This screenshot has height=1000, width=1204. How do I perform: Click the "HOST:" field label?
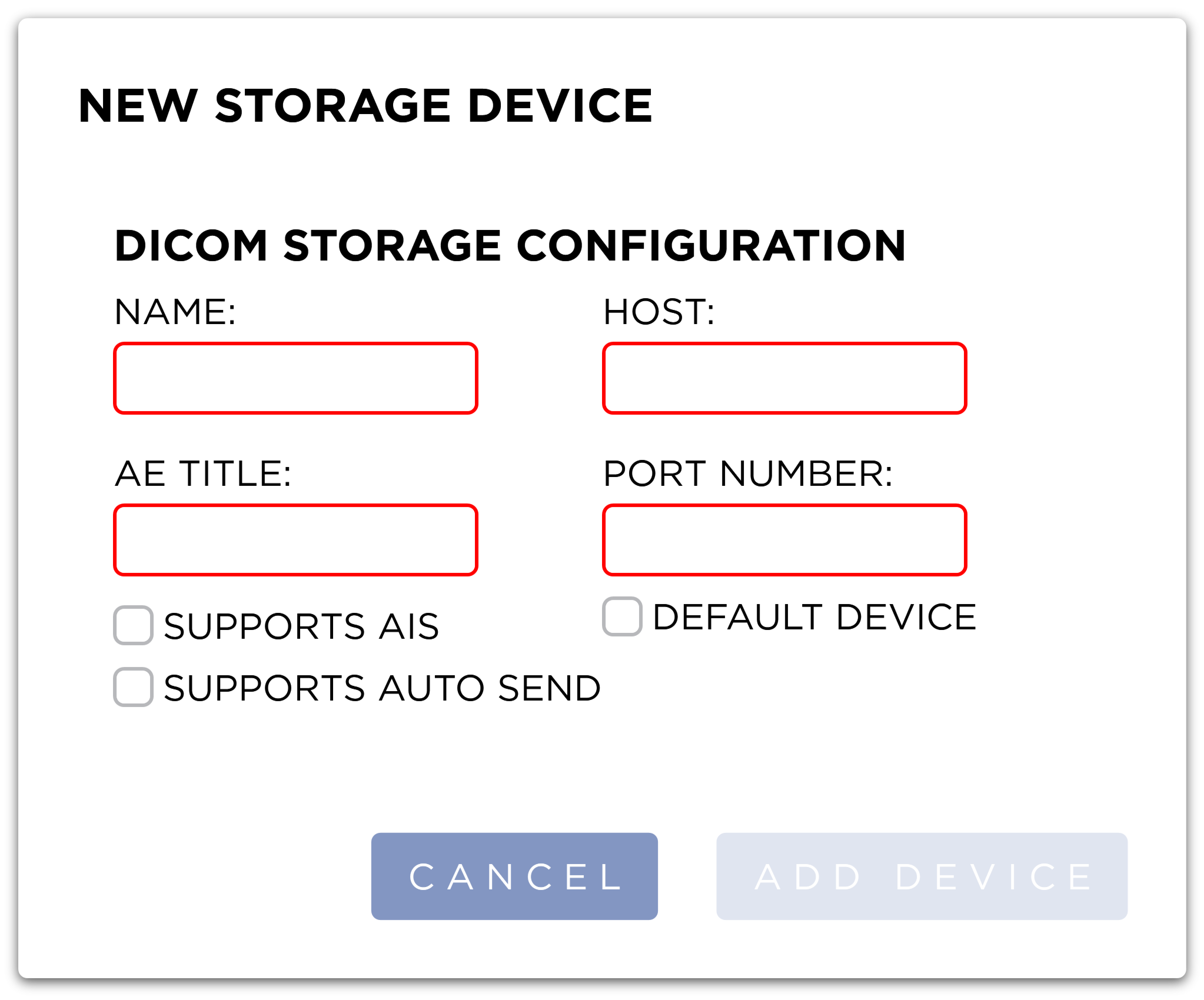click(x=658, y=312)
